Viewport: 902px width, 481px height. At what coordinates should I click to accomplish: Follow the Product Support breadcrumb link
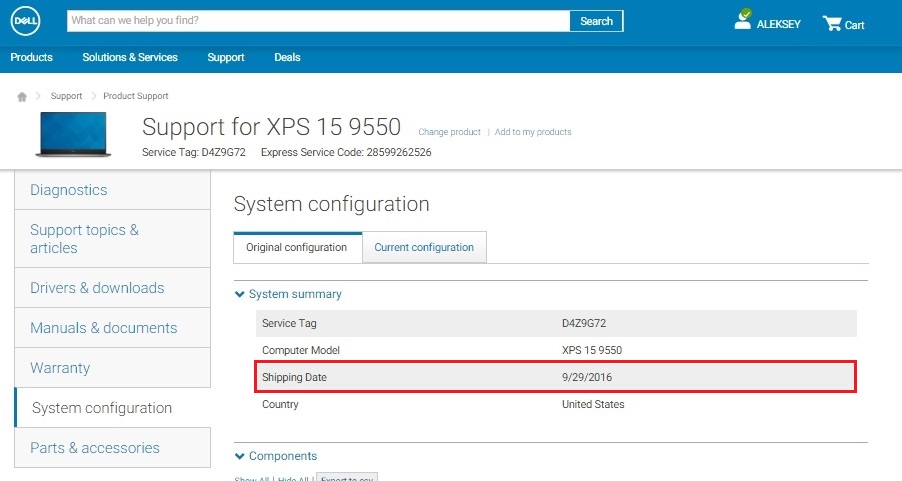coord(136,96)
